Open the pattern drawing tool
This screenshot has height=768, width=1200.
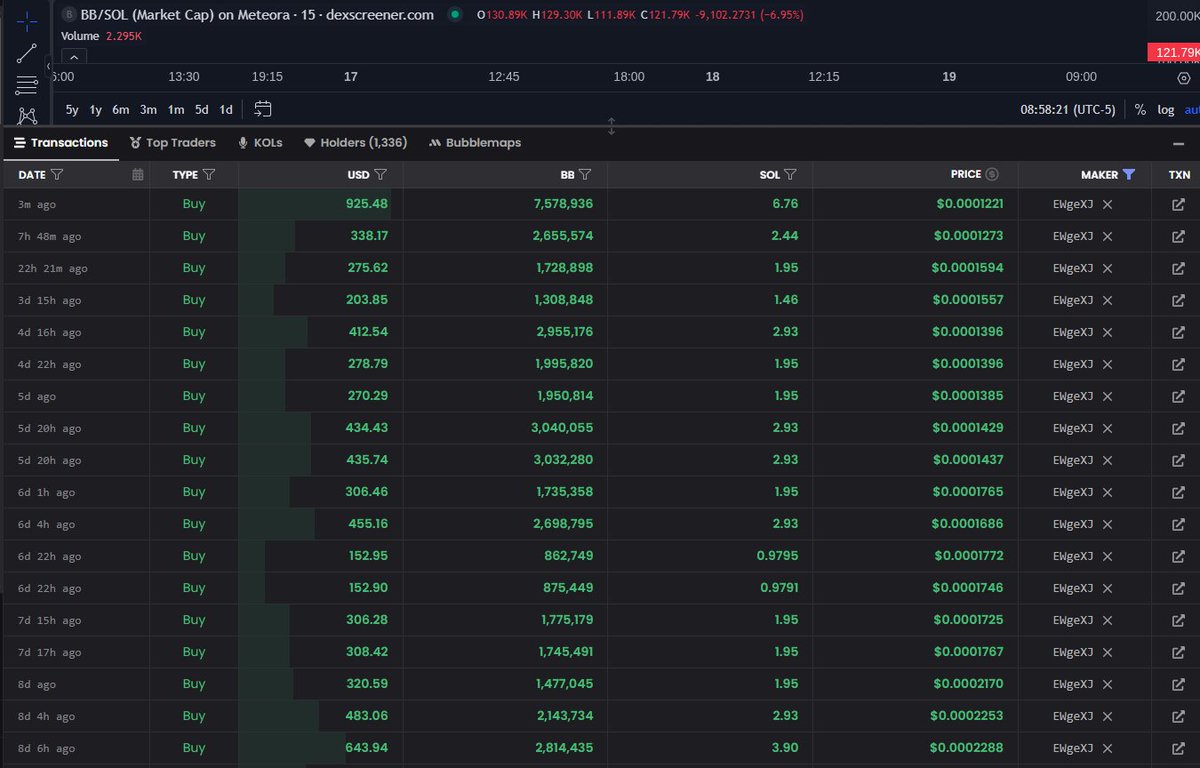tap(27, 116)
